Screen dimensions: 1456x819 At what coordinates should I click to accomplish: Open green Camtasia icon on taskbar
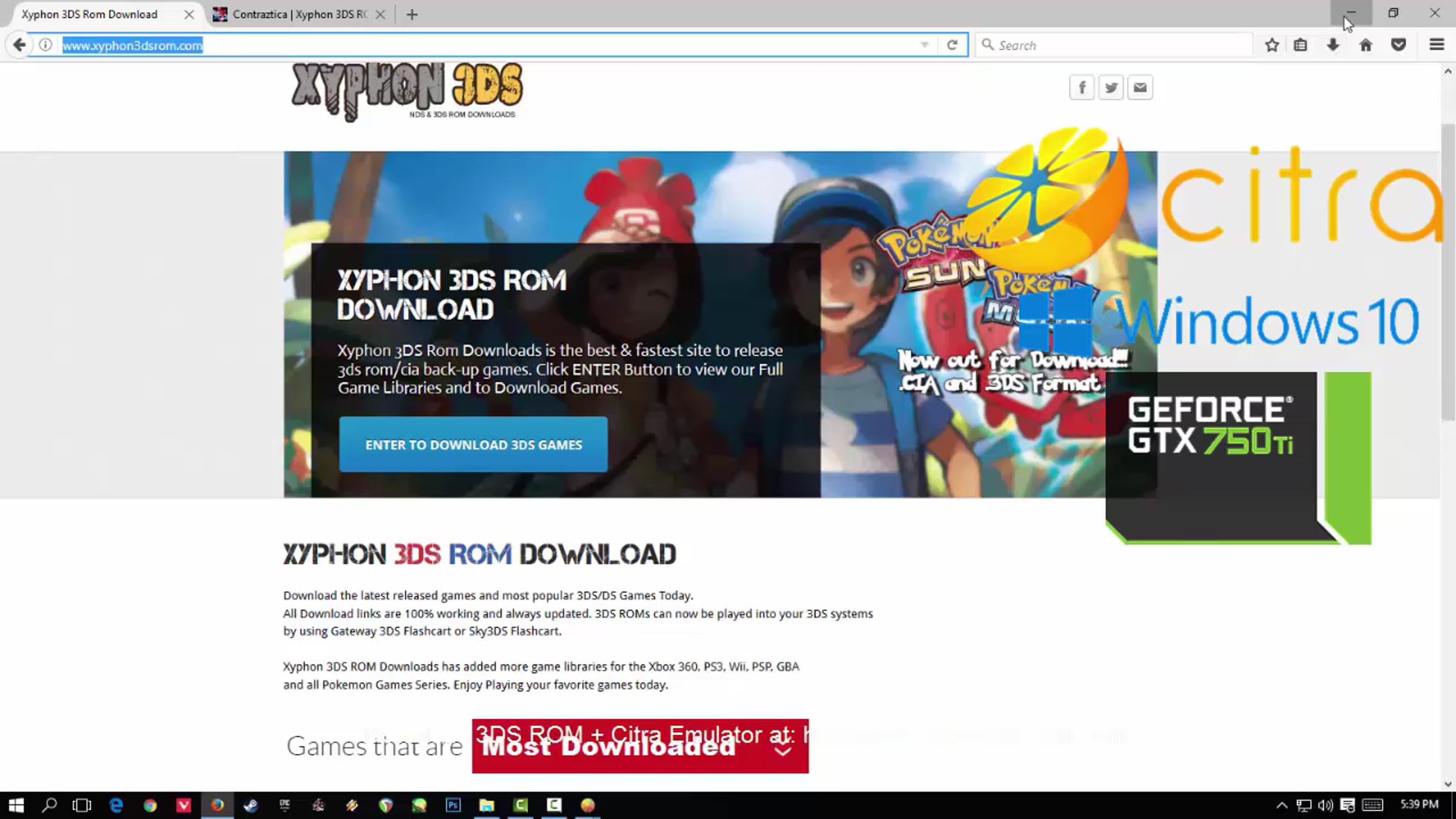521,805
